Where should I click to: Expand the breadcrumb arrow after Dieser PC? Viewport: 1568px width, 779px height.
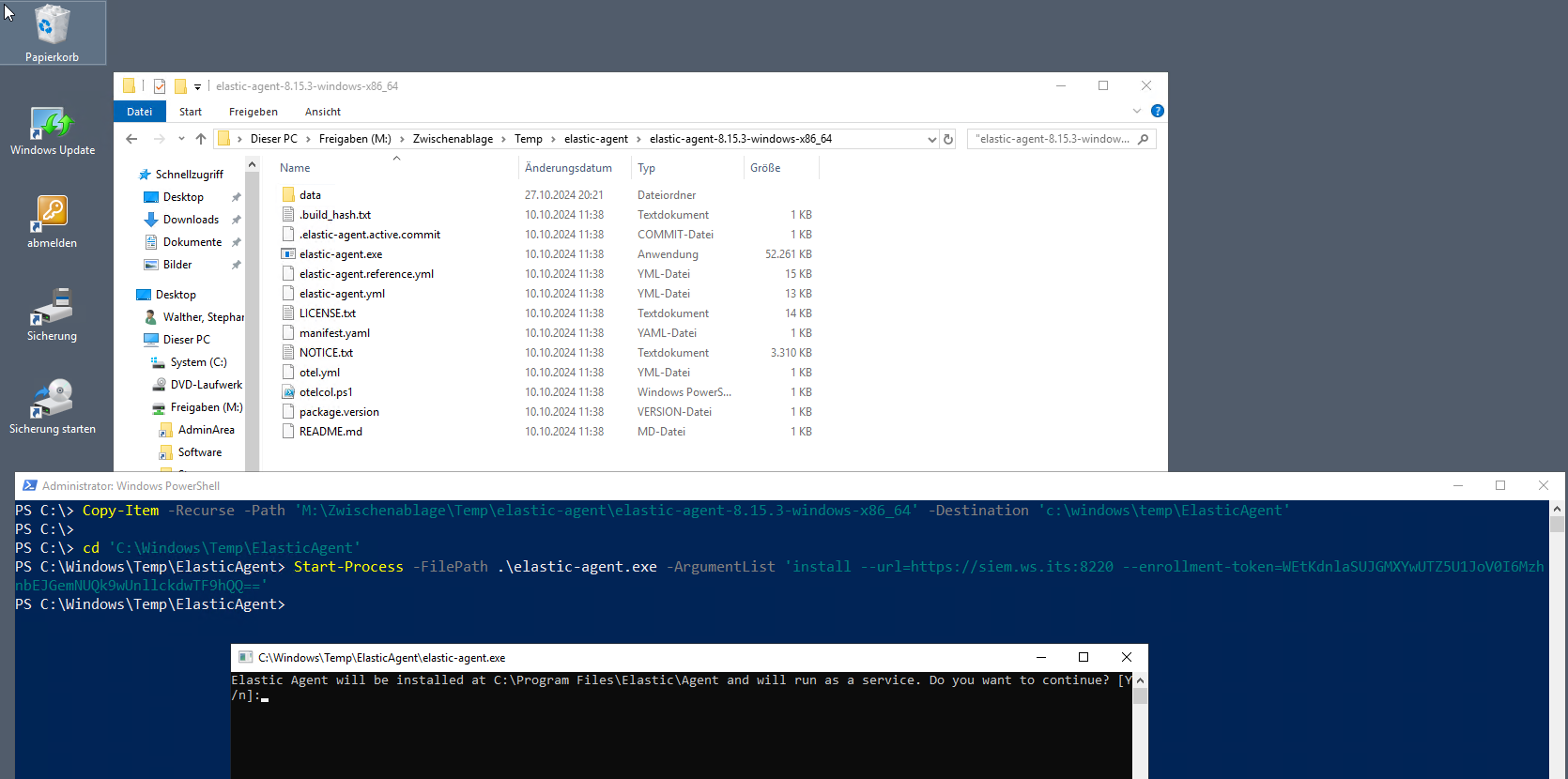click(308, 139)
